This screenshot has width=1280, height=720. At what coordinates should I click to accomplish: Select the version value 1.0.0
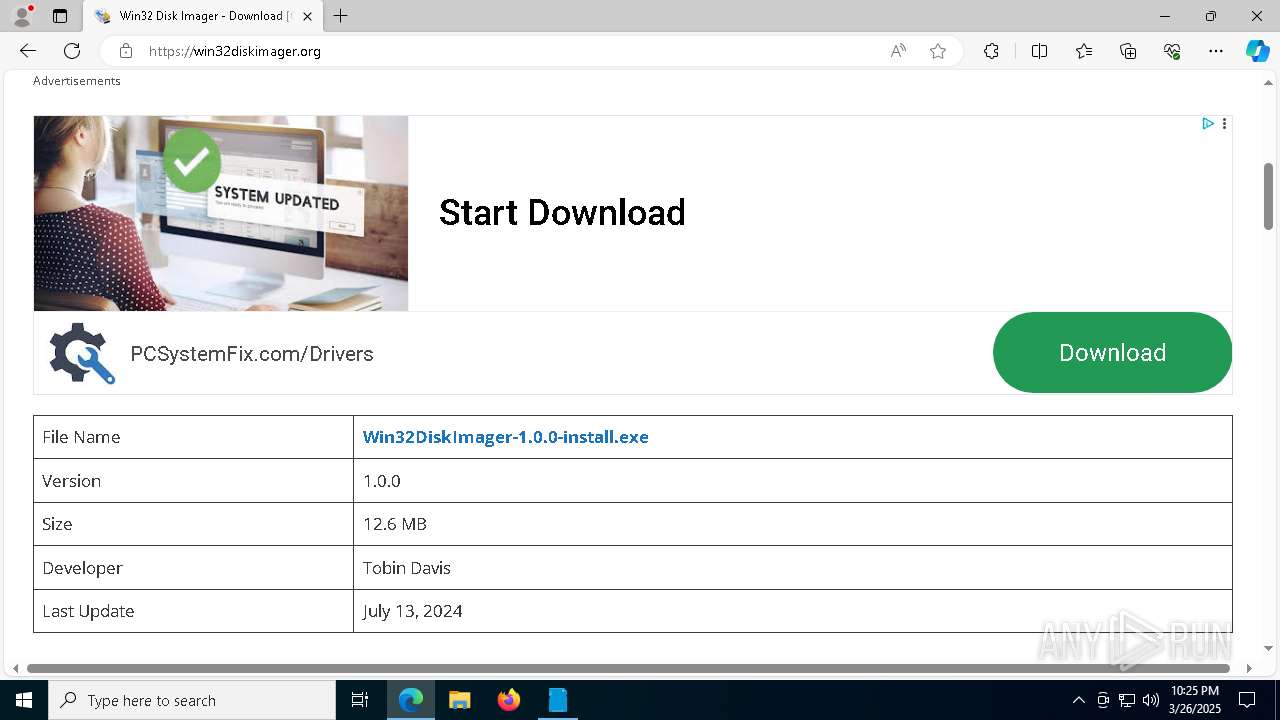[x=382, y=481]
